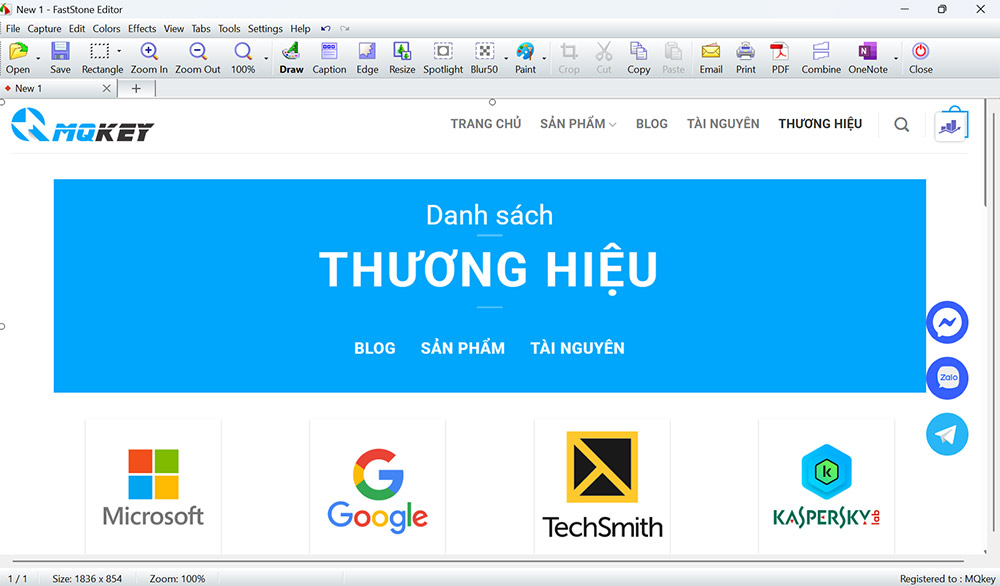Click the Zoom In magnifier

click(149, 52)
